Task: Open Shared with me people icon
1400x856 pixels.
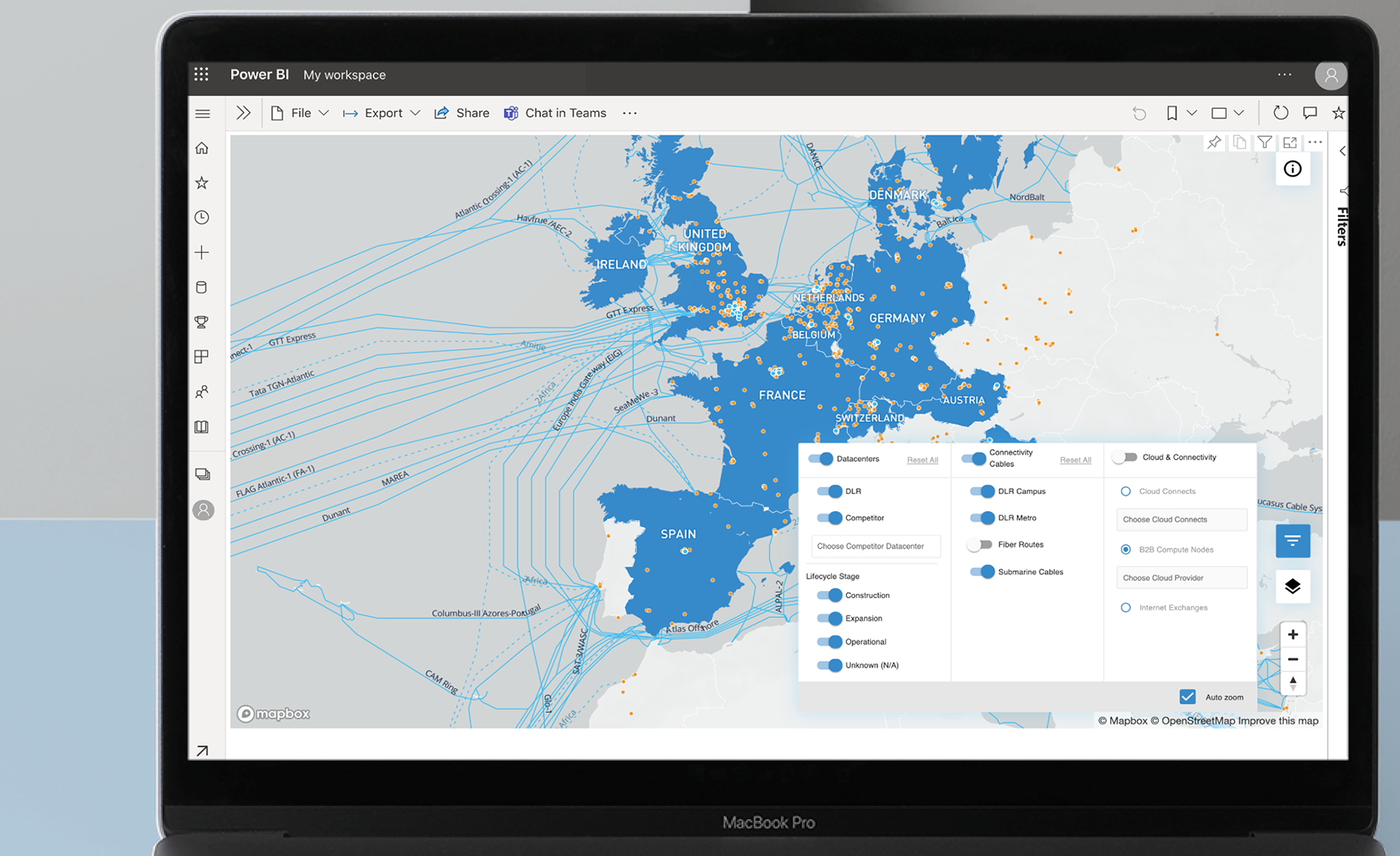Action: pos(202,391)
